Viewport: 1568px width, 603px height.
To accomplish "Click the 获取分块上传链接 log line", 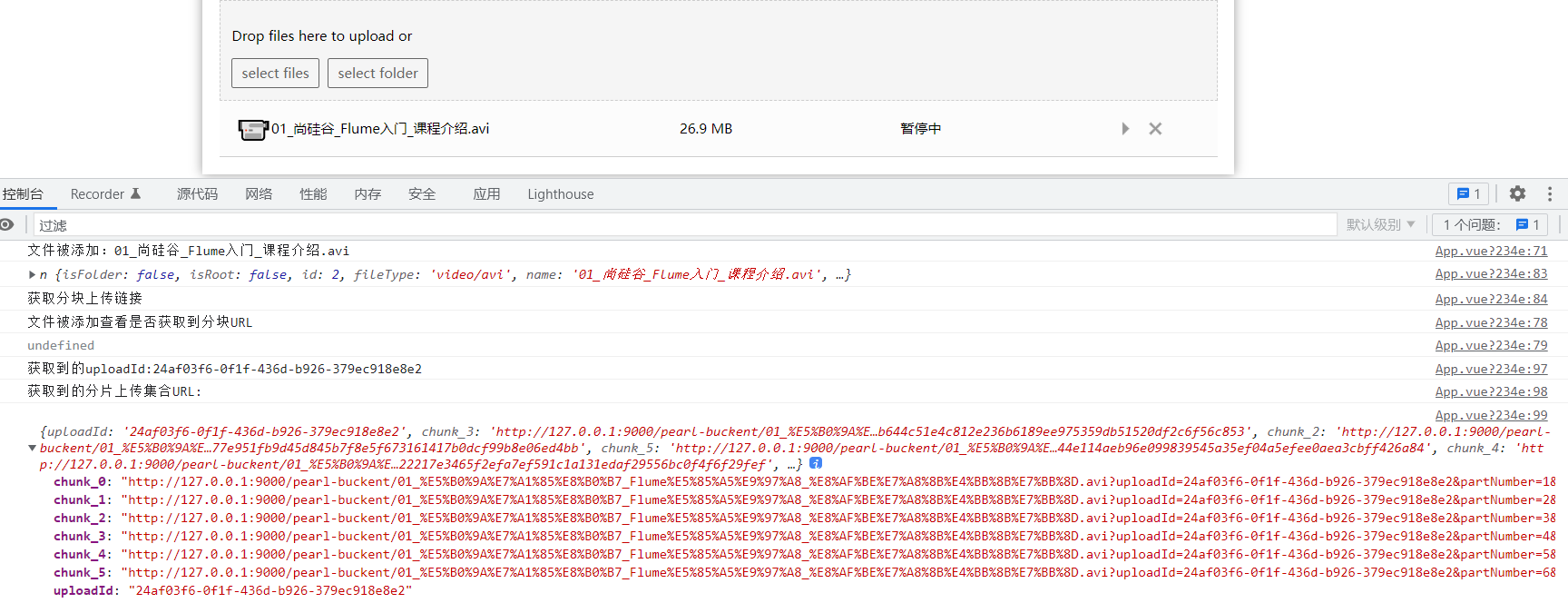I will (84, 299).
